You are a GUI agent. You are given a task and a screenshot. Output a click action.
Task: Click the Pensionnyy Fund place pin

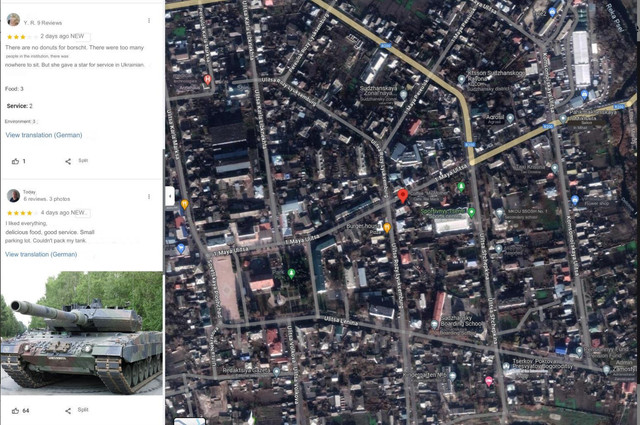[579, 351]
